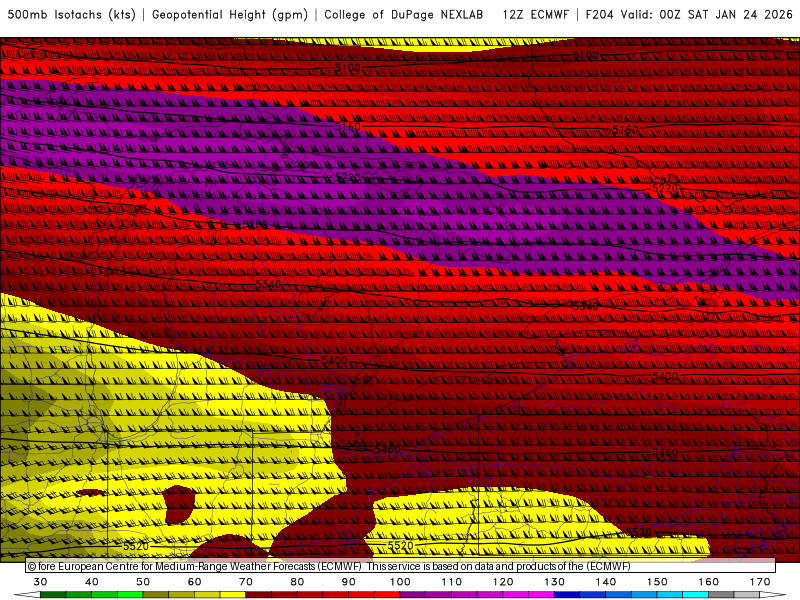This screenshot has width=800, height=600.
Task: Click the ECMWF copyright notice below the map
Action: click(x=329, y=566)
